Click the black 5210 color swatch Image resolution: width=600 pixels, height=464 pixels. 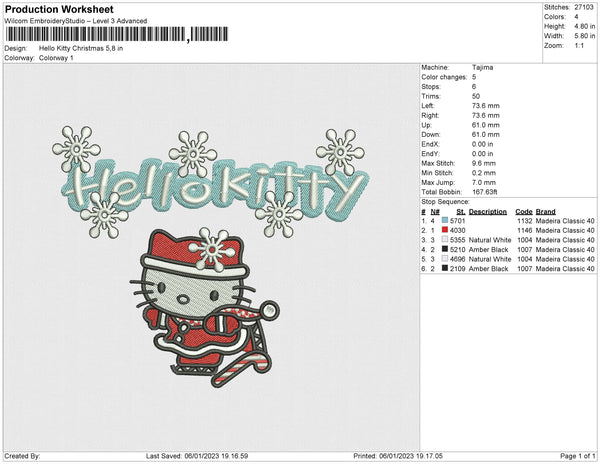pyautogui.click(x=445, y=249)
